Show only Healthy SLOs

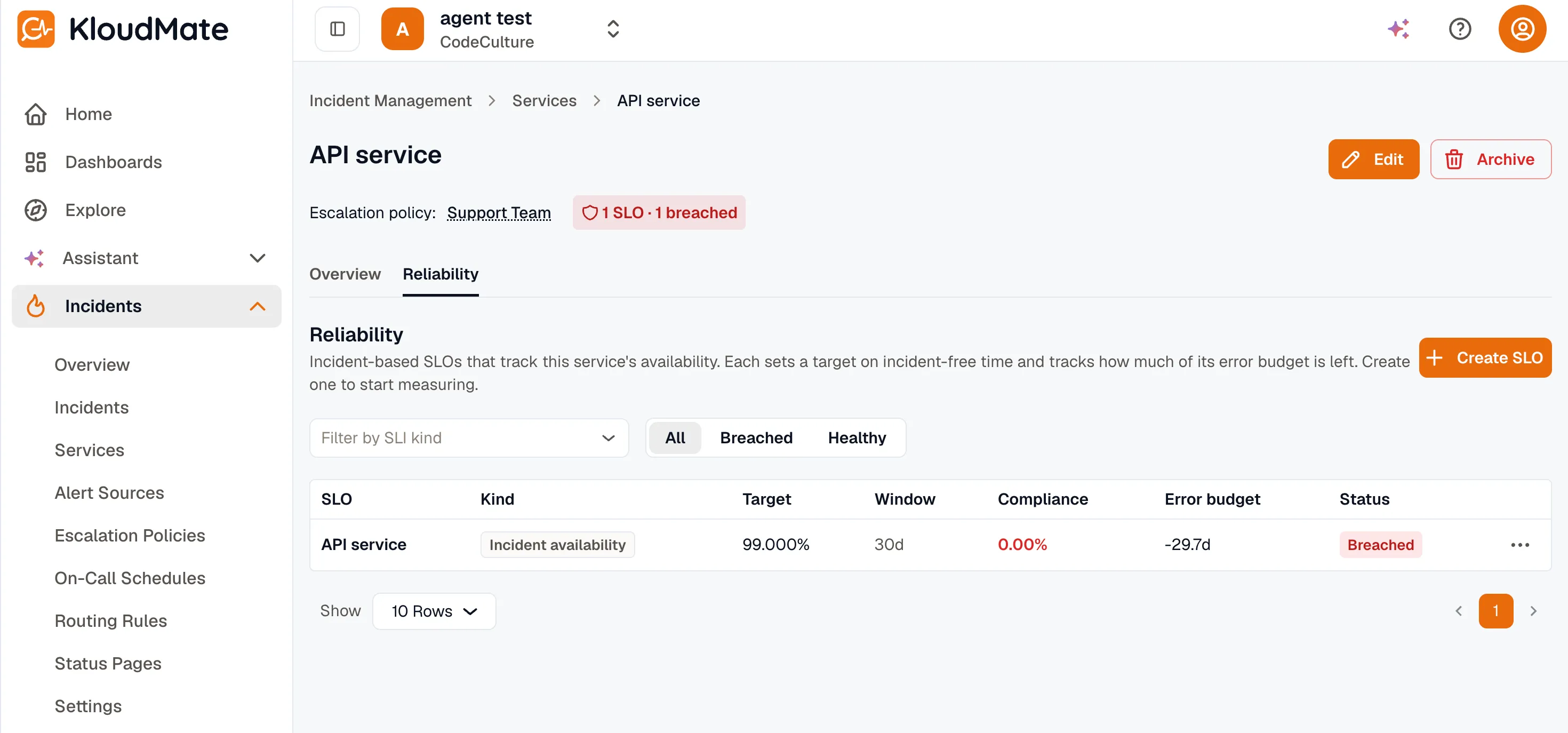pyautogui.click(x=857, y=438)
